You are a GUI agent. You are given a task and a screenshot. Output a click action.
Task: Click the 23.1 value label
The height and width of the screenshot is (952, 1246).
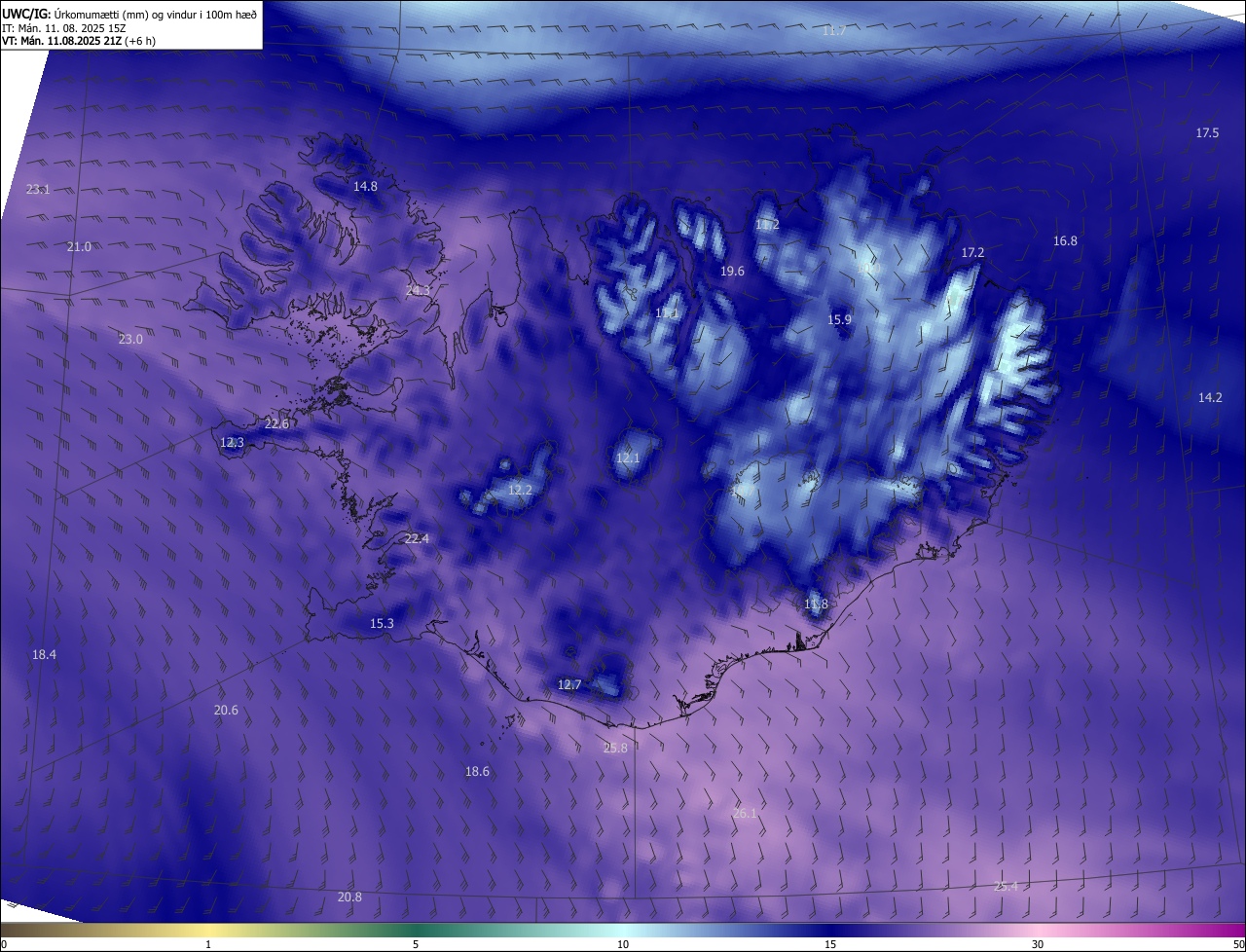pos(38,189)
